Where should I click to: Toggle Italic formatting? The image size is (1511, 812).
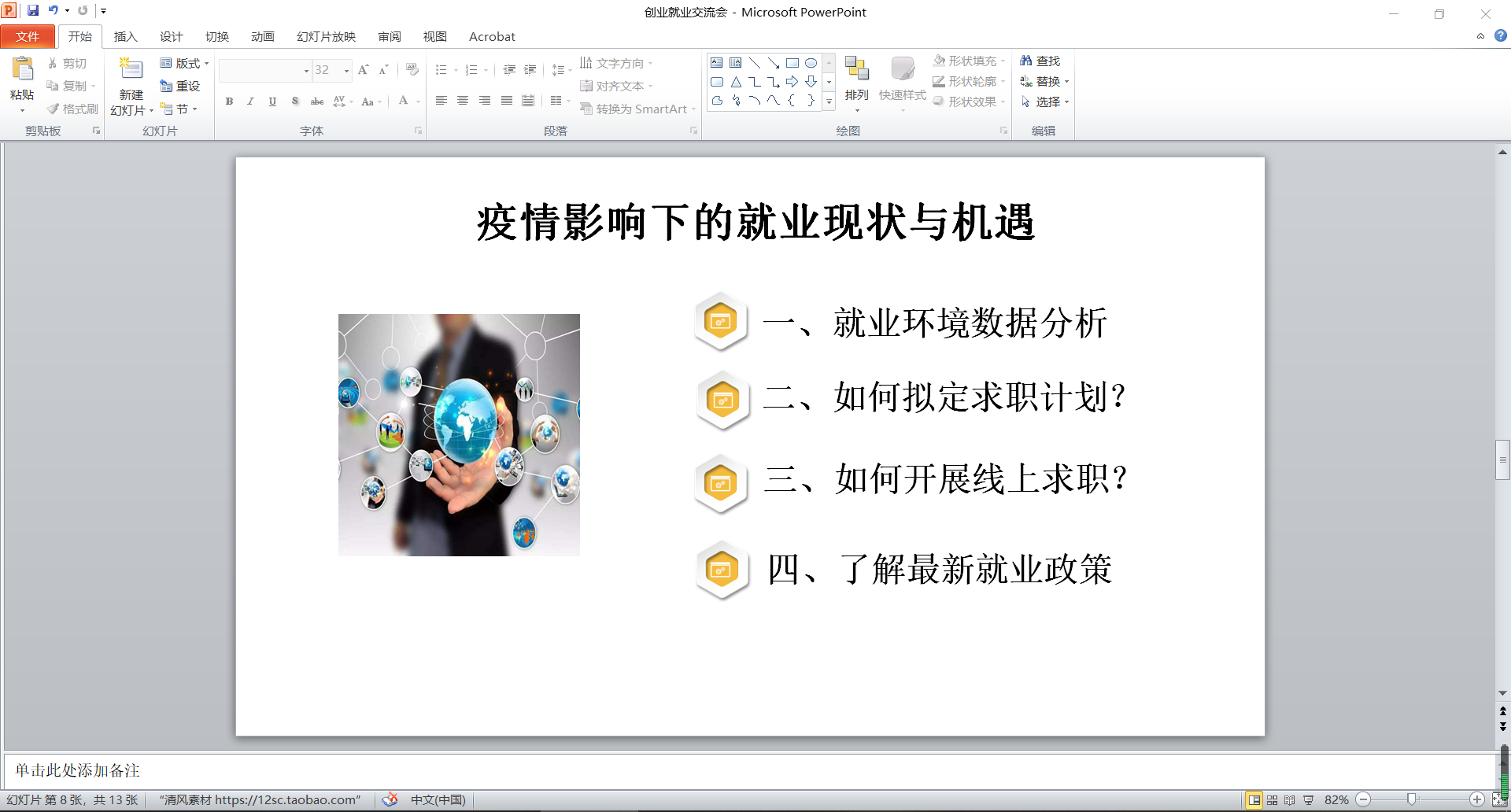[x=250, y=101]
